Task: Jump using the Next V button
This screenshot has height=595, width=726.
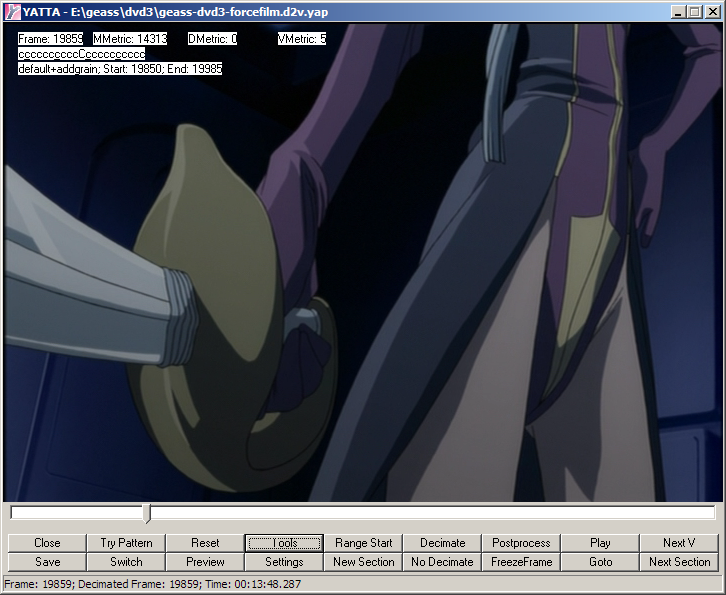Action: (x=679, y=543)
